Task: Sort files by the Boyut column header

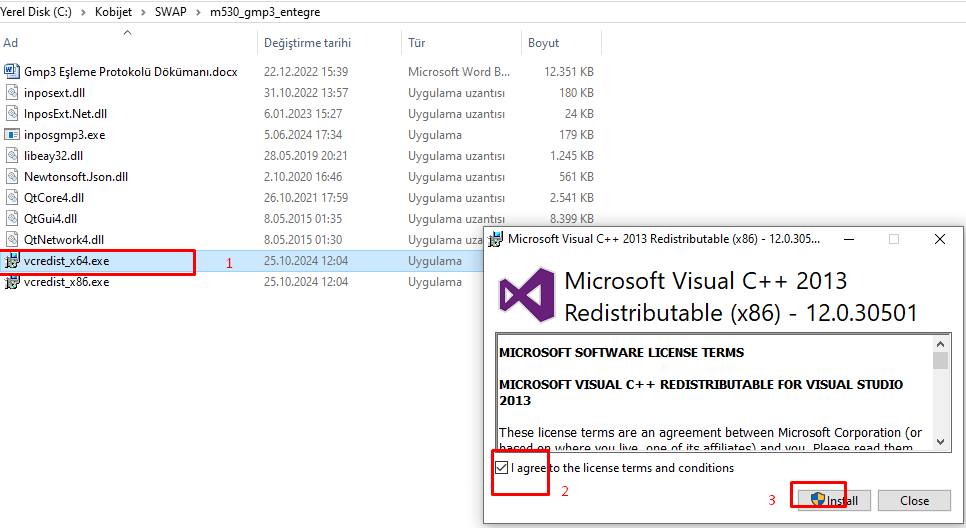Action: click(543, 43)
